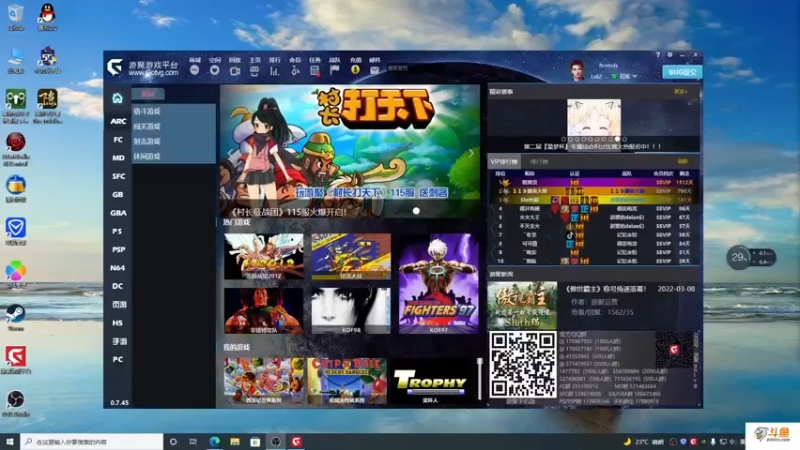
Task: Click Microsoft Edge on the taskbar
Action: (x=214, y=441)
